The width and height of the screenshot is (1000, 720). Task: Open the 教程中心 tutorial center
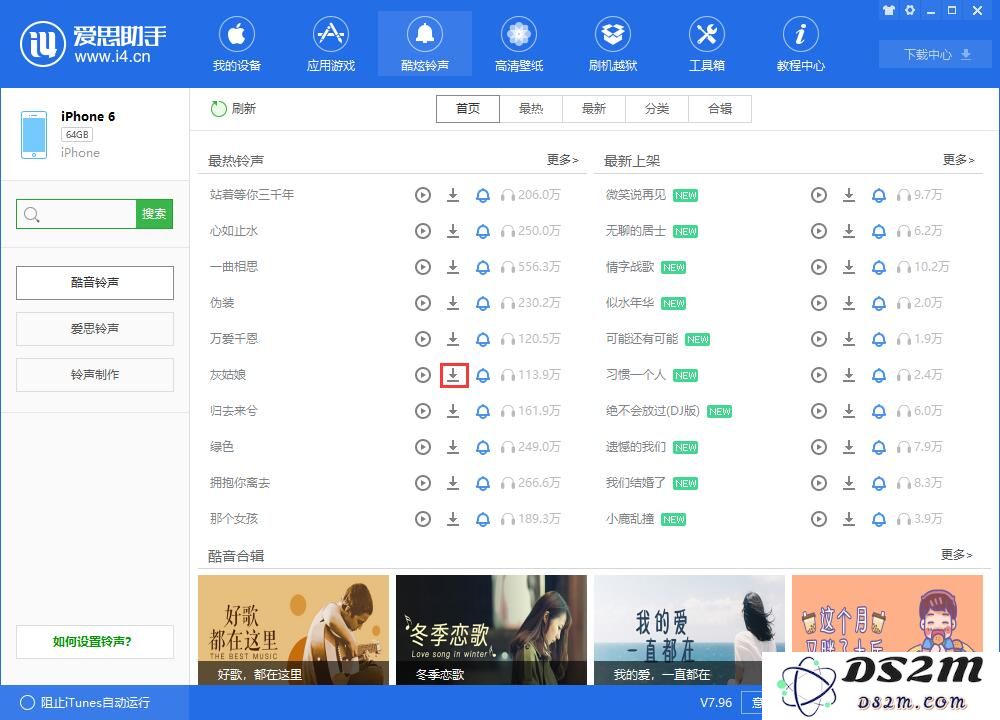pyautogui.click(x=800, y=45)
